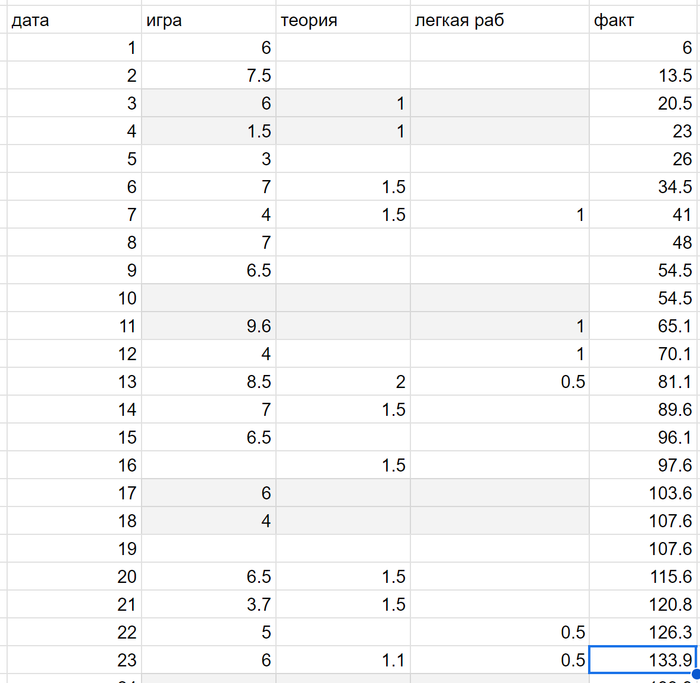Click the "факт" header cell

click(x=643, y=19)
